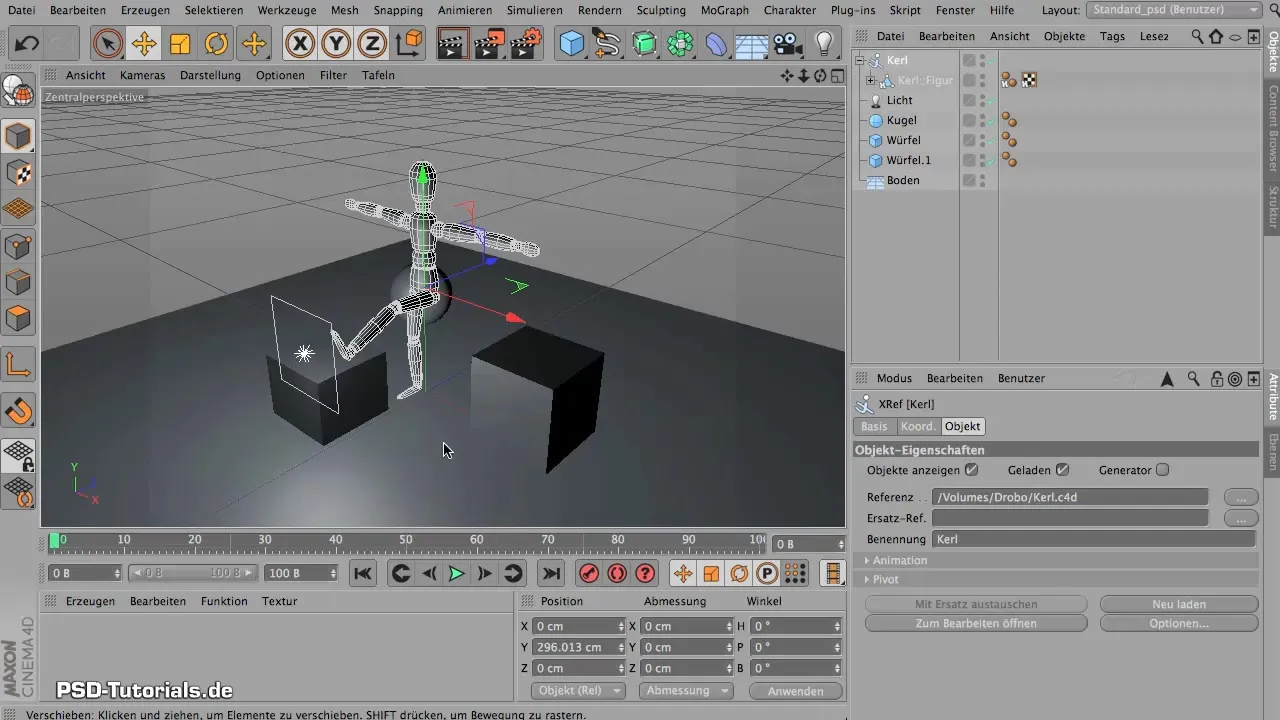1280x720 pixels.
Task: Expand Kerl: Figur tree item
Action: [871, 80]
